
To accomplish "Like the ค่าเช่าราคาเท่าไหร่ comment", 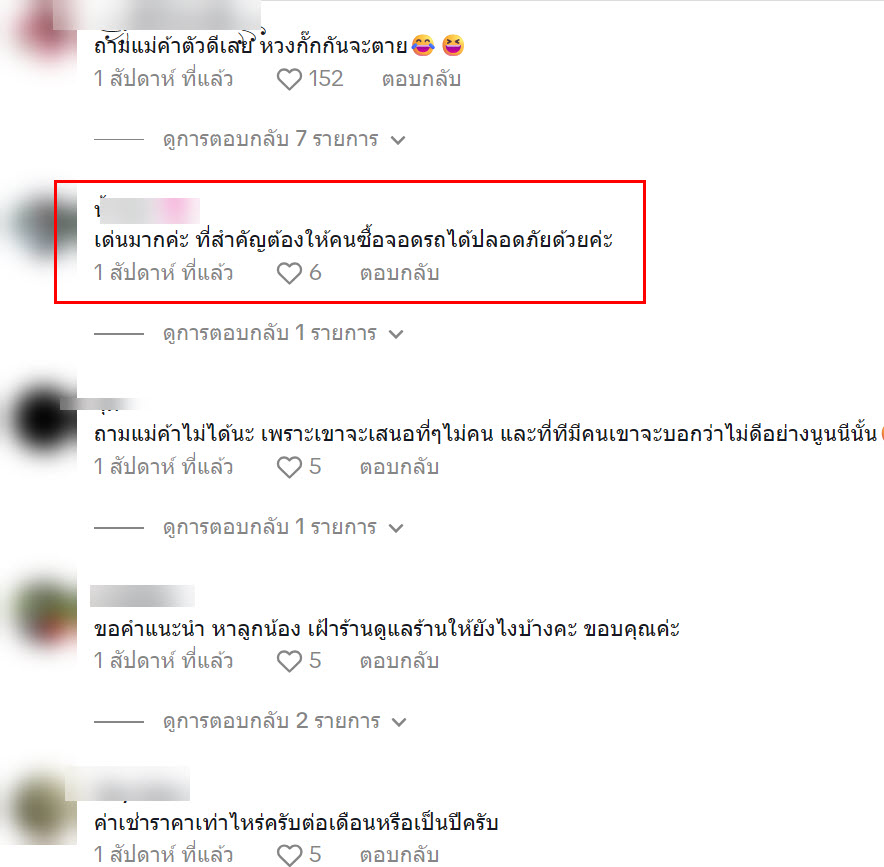I will (x=289, y=855).
